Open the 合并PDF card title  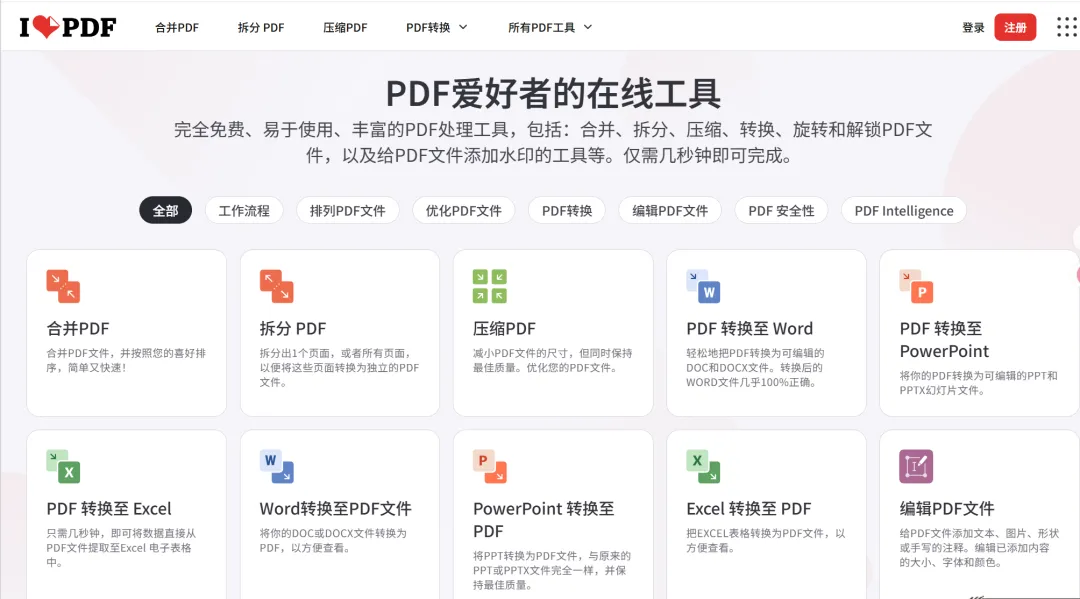point(78,328)
